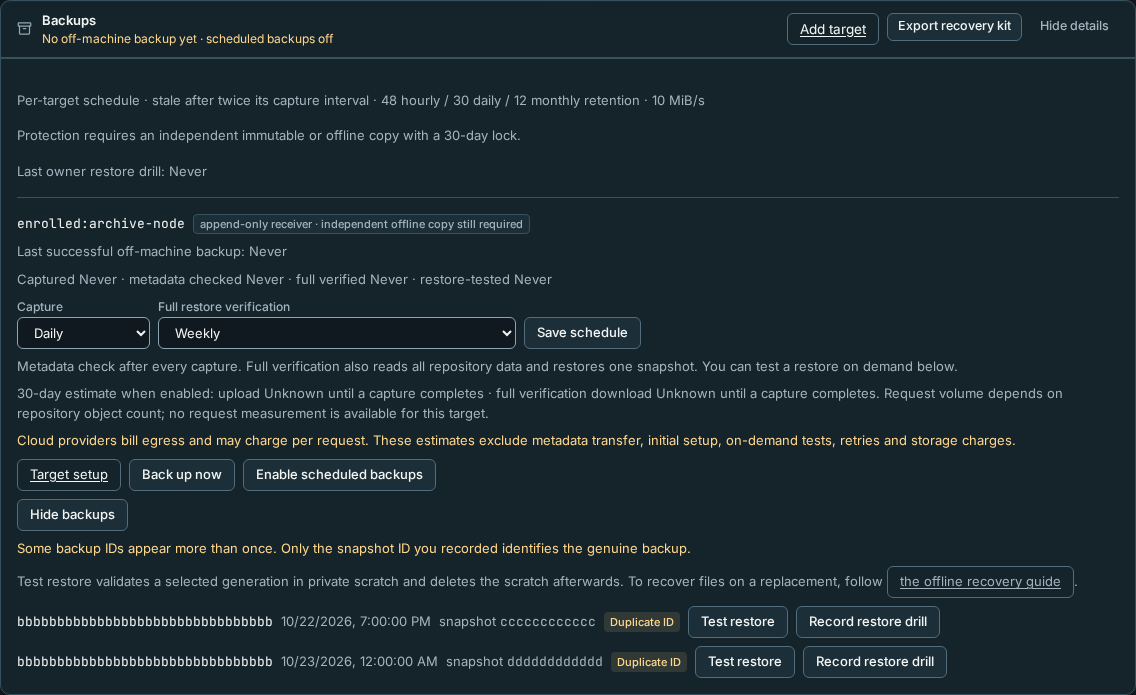Click the Backups panel title
This screenshot has height=695, width=1136.
coord(69,20)
